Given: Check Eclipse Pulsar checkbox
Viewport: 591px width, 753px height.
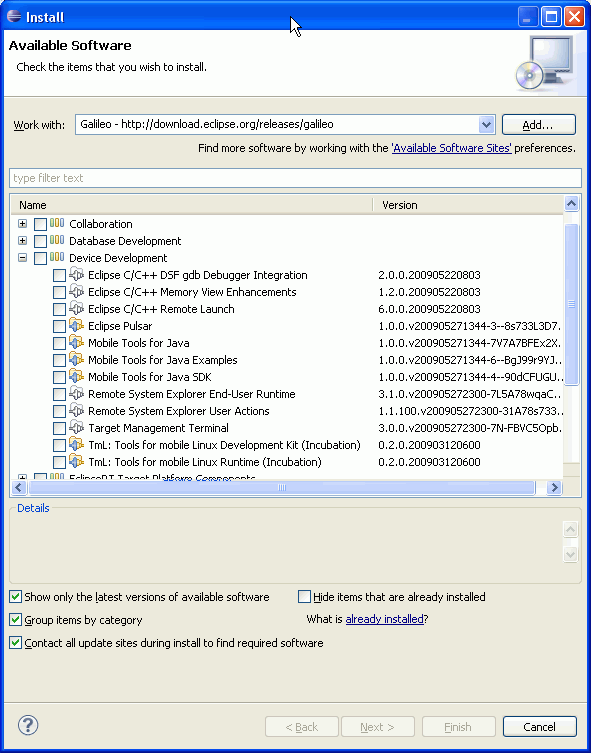Looking at the screenshot, I should pyautogui.click(x=59, y=327).
